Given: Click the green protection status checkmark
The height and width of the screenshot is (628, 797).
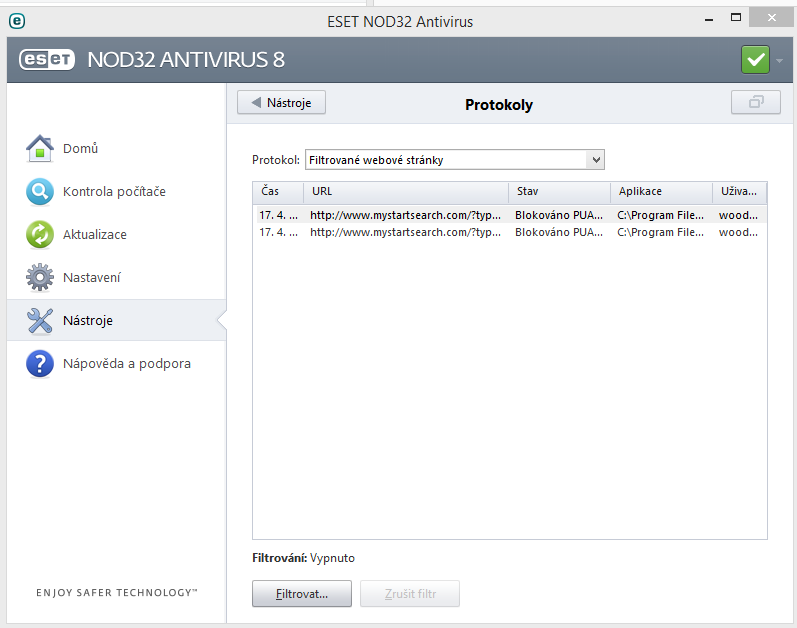Looking at the screenshot, I should tap(755, 60).
